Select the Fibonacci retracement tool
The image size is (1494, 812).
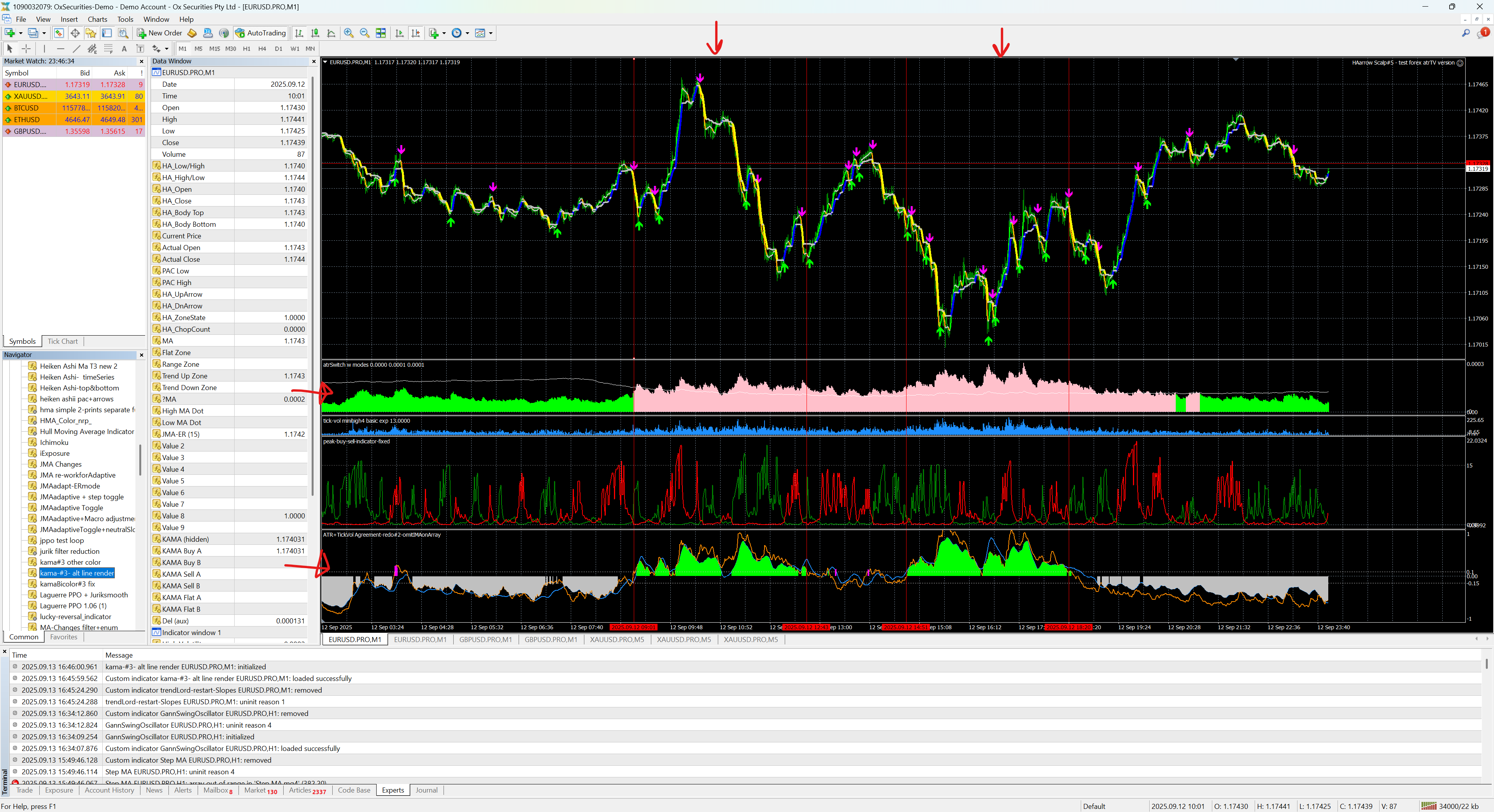click(108, 49)
